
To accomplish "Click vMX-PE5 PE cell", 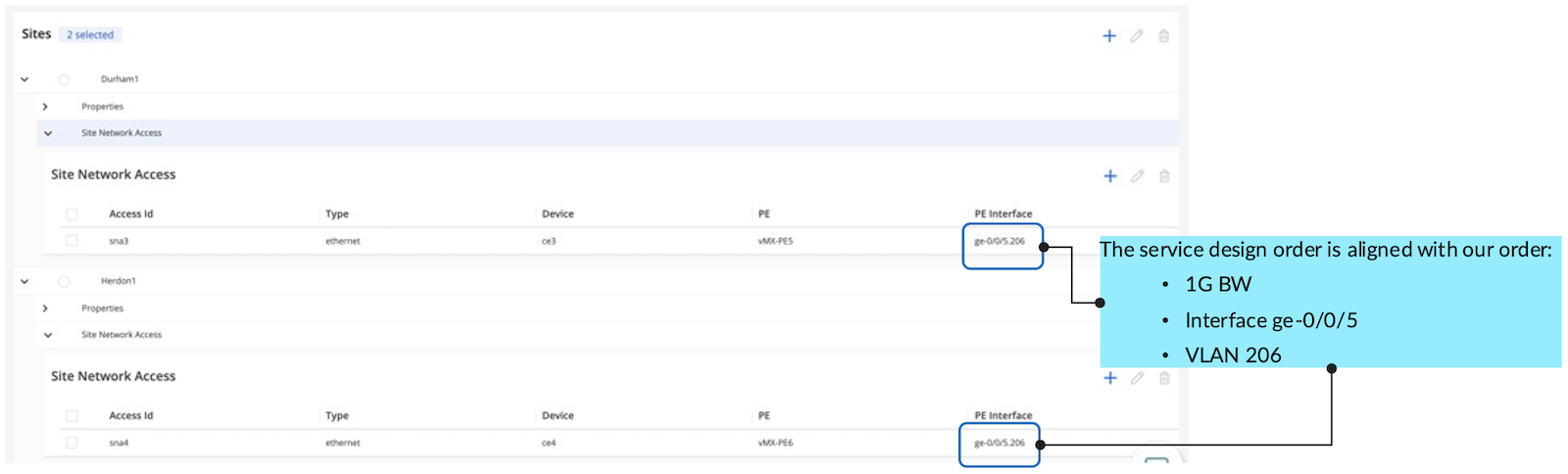I will click(x=775, y=241).
